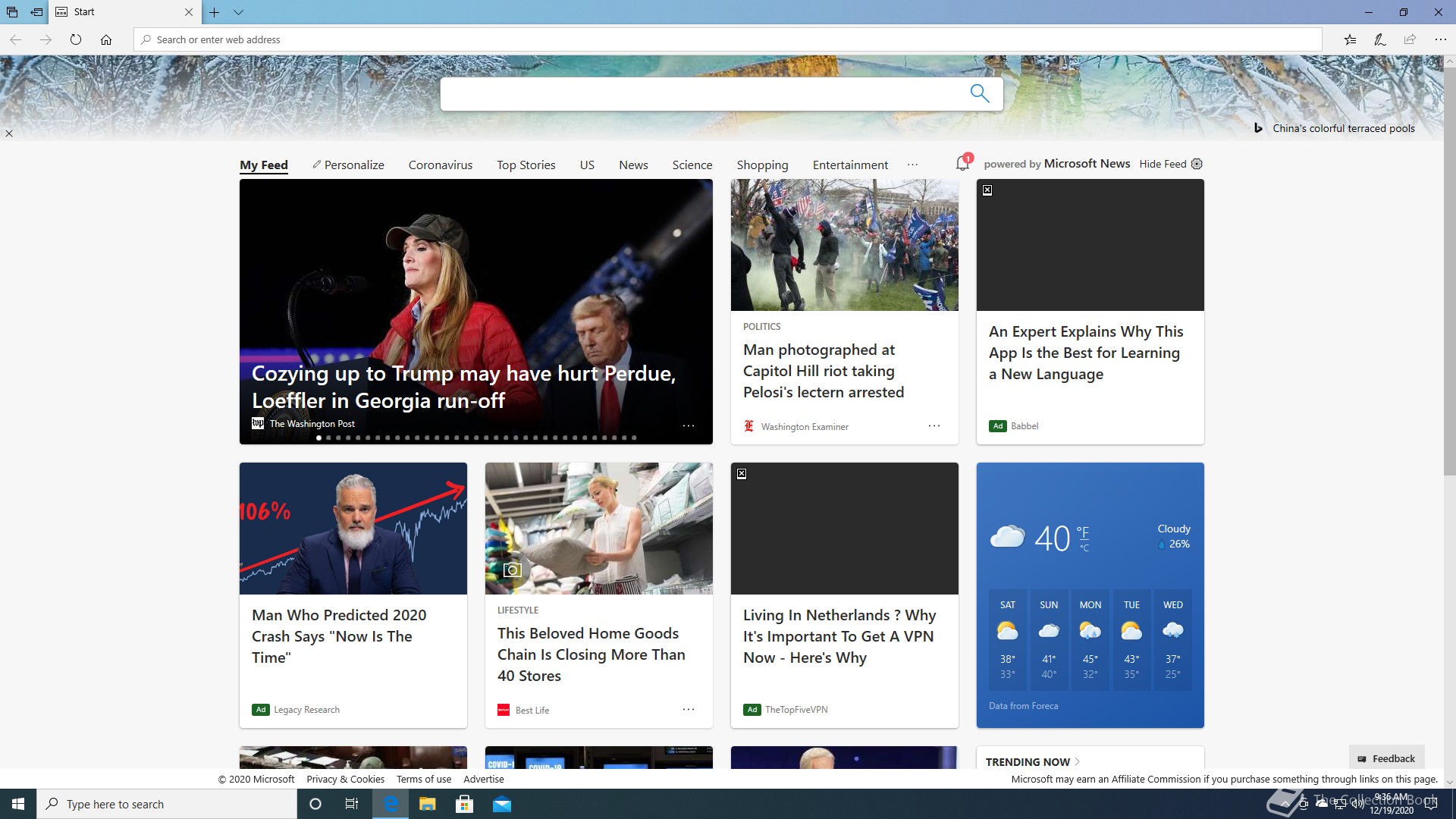Go to the Home page icon
This screenshot has width=1456, height=819.
click(106, 39)
